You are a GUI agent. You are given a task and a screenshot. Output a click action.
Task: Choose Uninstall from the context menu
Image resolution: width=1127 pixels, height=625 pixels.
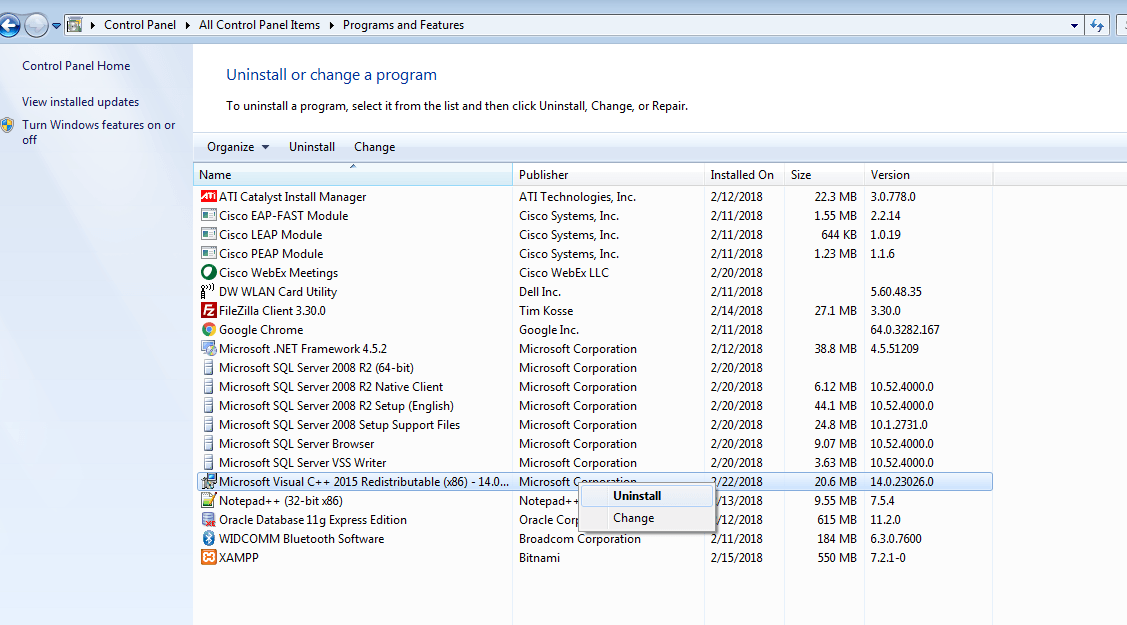[x=637, y=496]
